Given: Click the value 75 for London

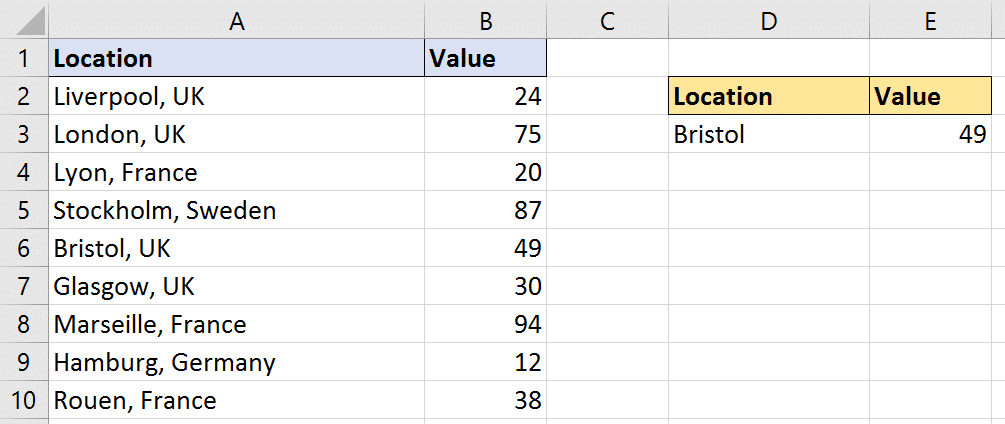Looking at the screenshot, I should (486, 135).
